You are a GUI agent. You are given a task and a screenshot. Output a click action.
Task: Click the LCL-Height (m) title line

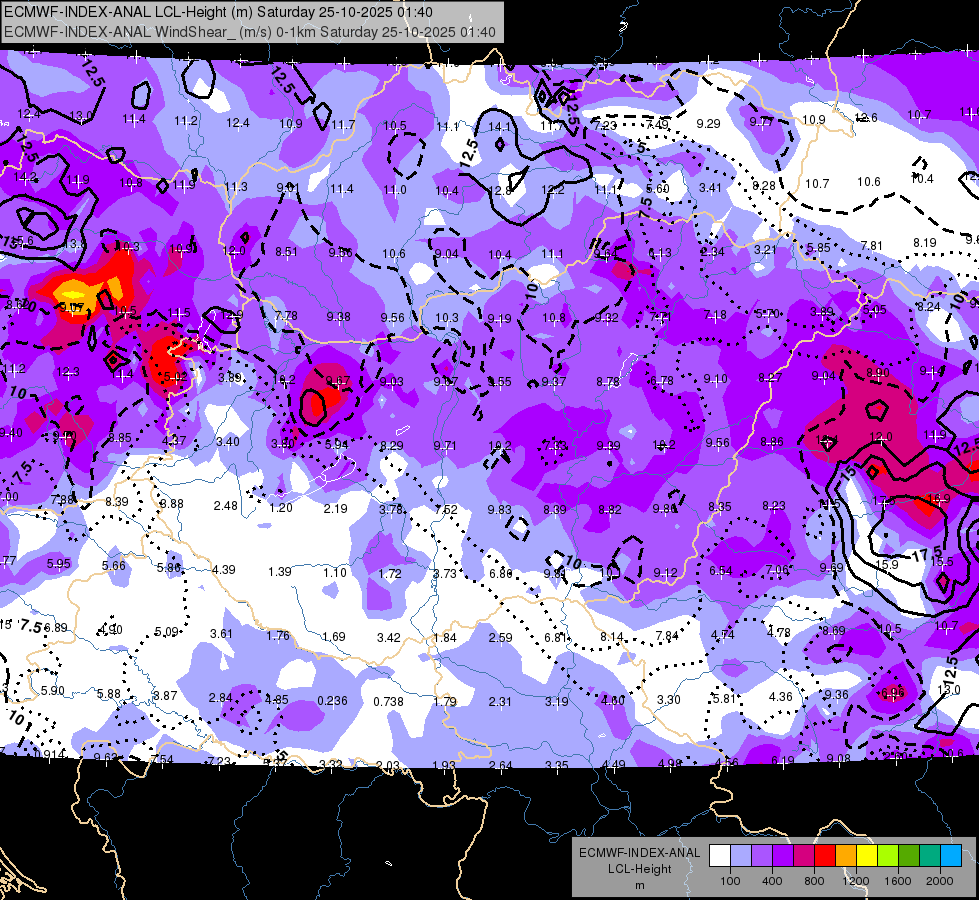219,12
